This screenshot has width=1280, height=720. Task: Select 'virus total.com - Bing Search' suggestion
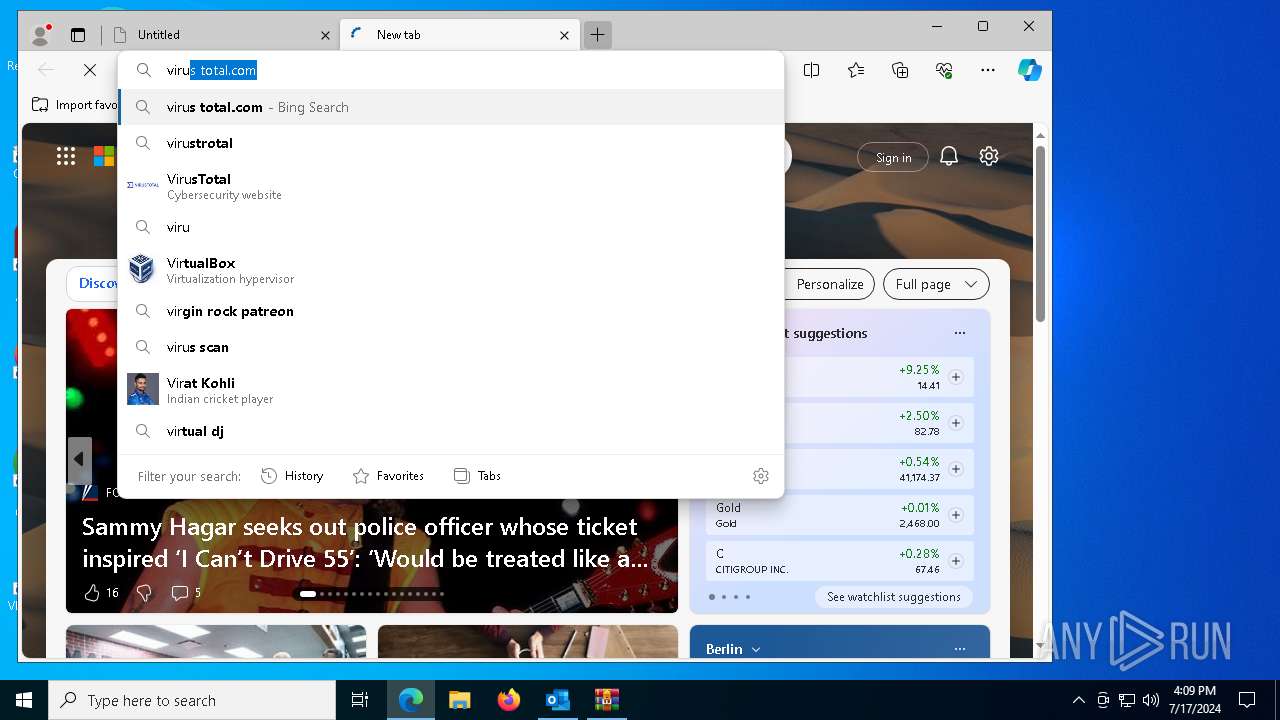(451, 107)
